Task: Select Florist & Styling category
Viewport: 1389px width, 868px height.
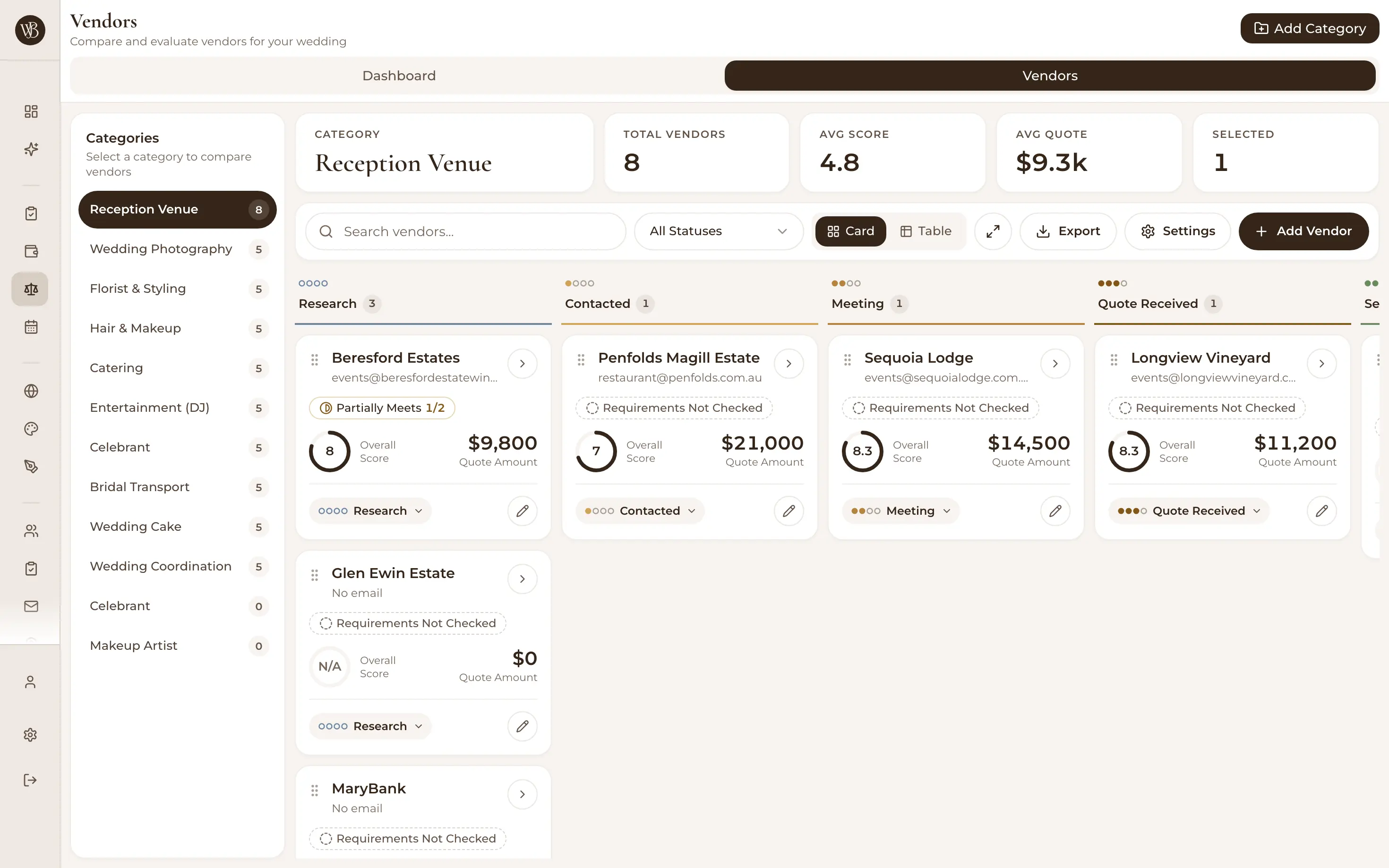Action: [178, 289]
